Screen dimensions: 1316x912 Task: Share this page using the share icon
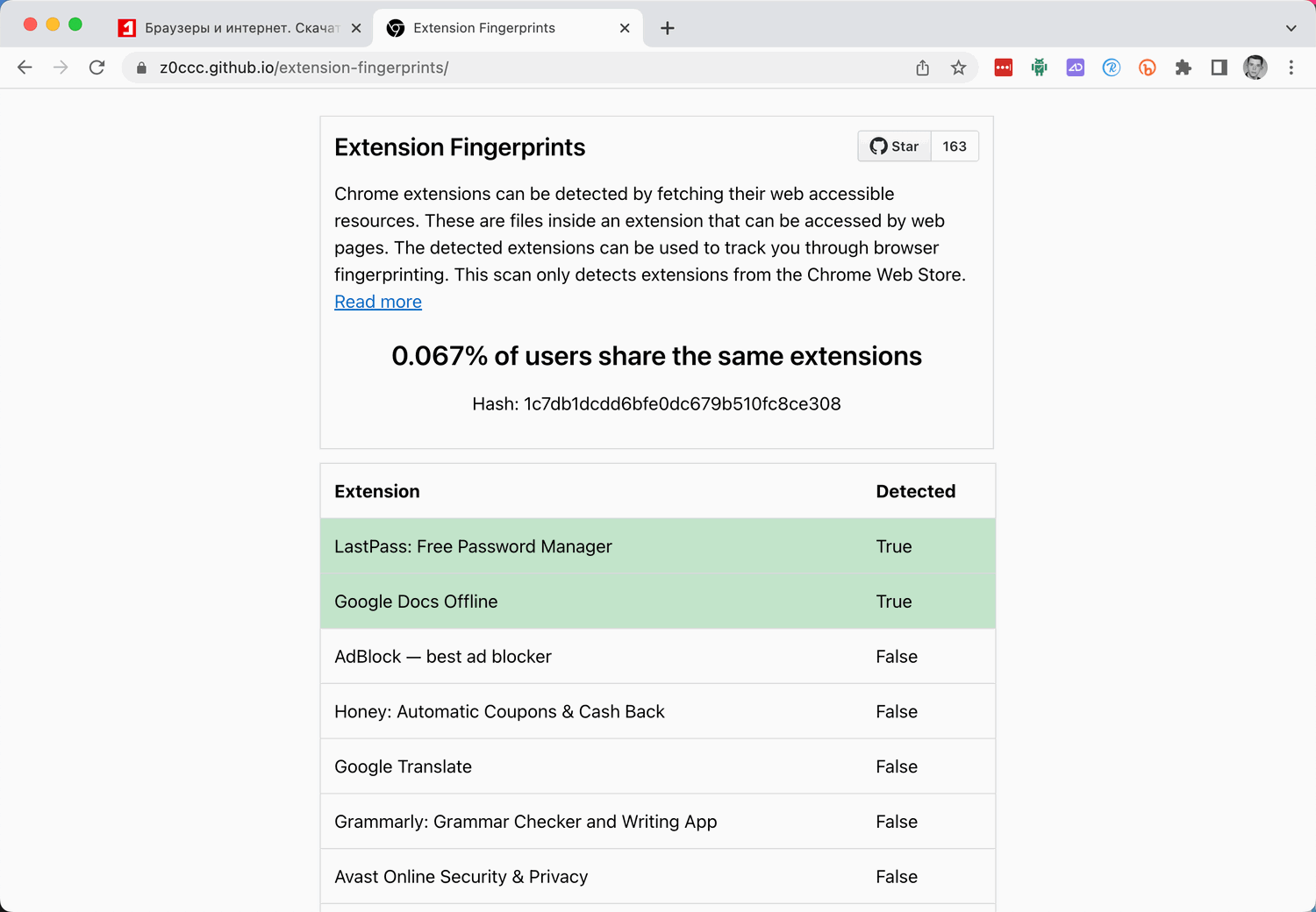tap(923, 68)
